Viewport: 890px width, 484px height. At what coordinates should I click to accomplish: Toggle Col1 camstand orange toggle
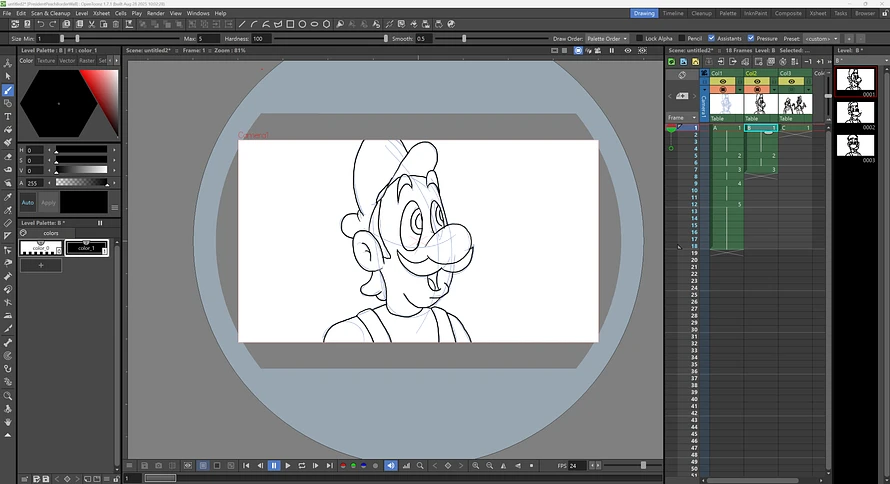(723, 90)
